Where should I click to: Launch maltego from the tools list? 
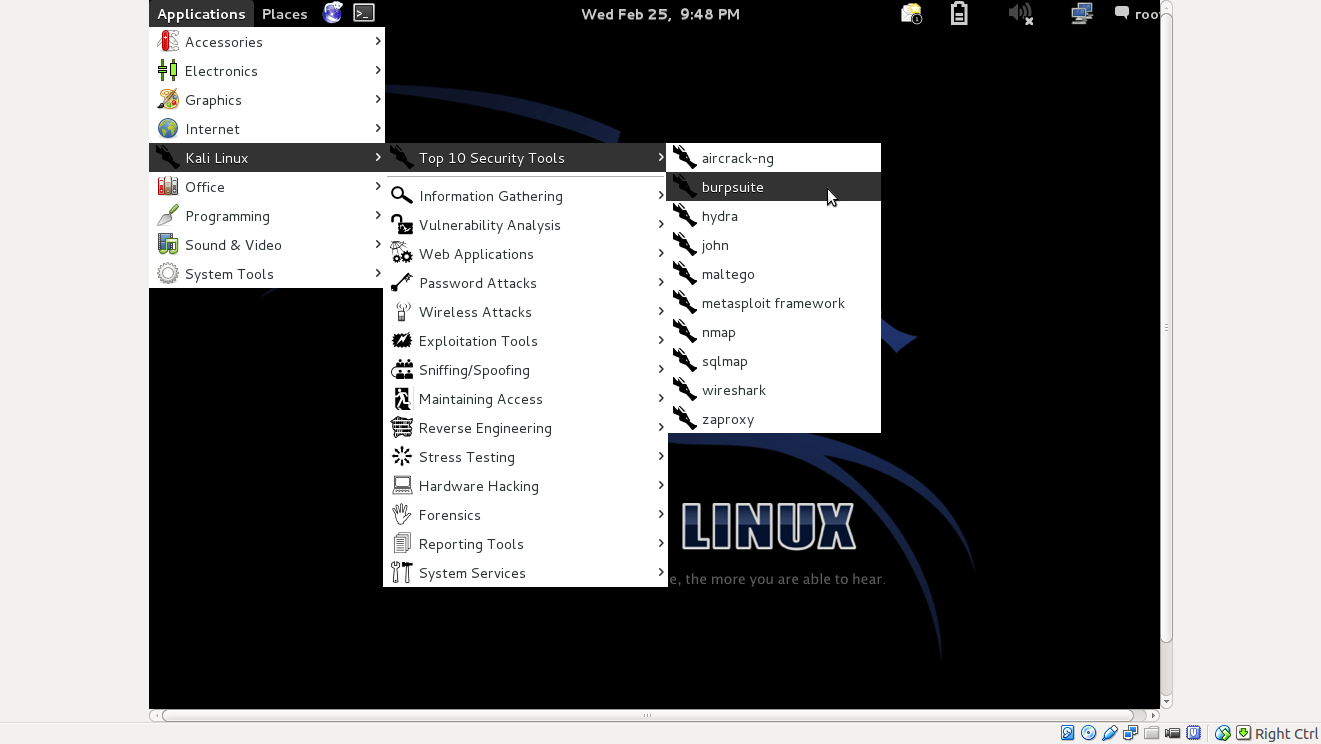click(774, 274)
